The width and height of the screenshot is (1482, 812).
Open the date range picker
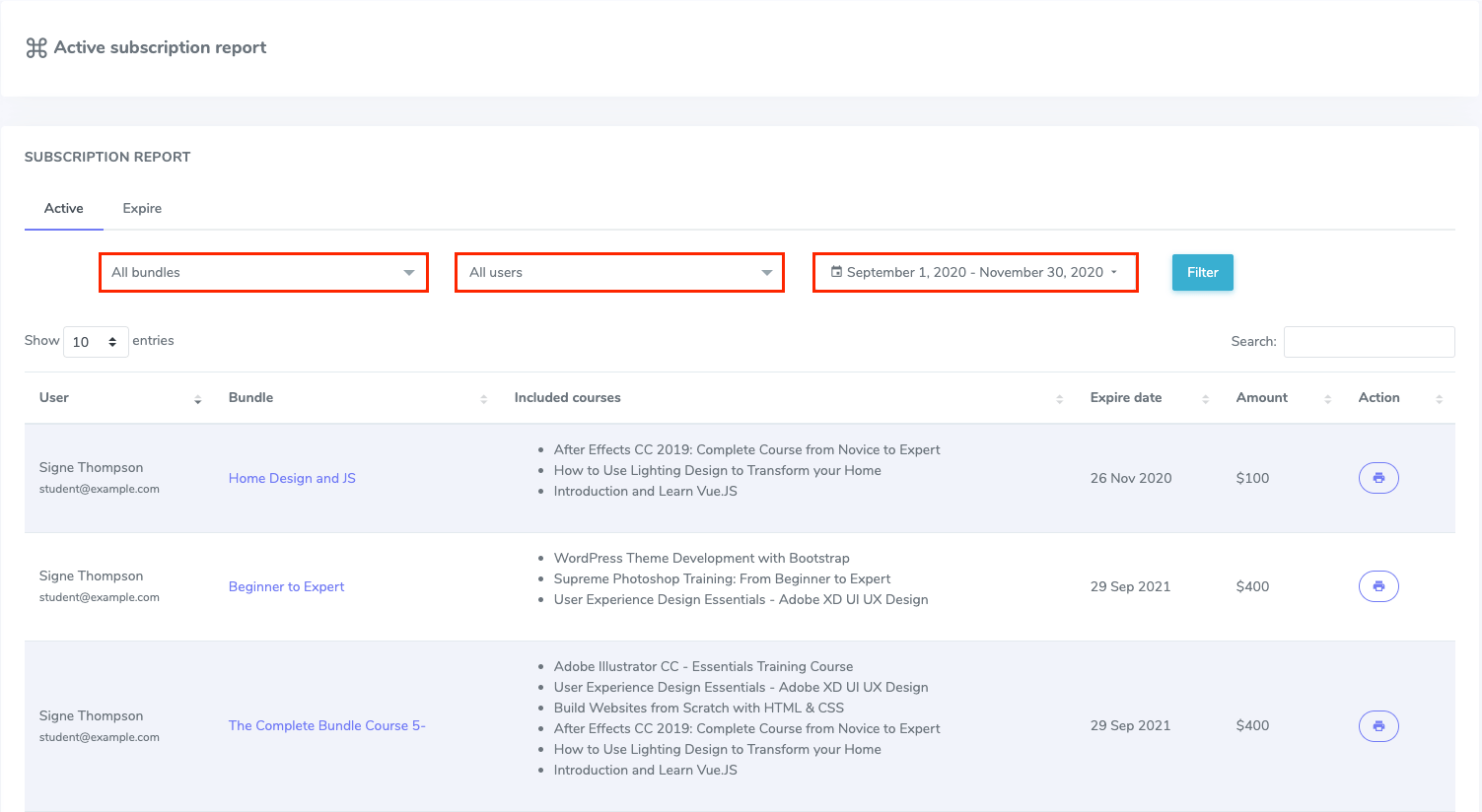pyautogui.click(x=974, y=273)
